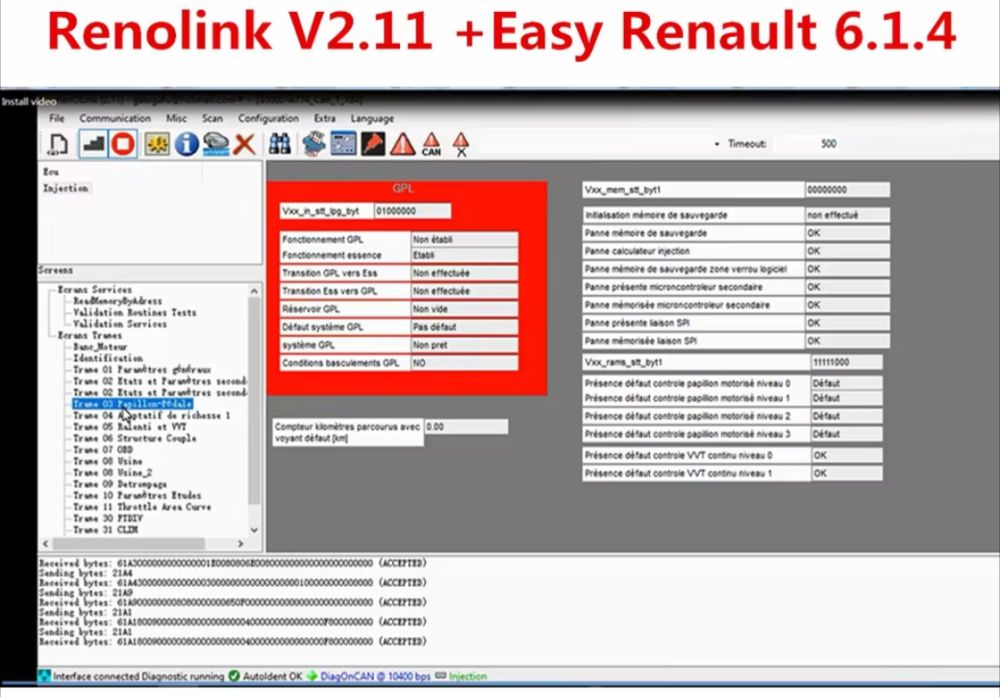Click the red pin on black icon

coord(373,144)
